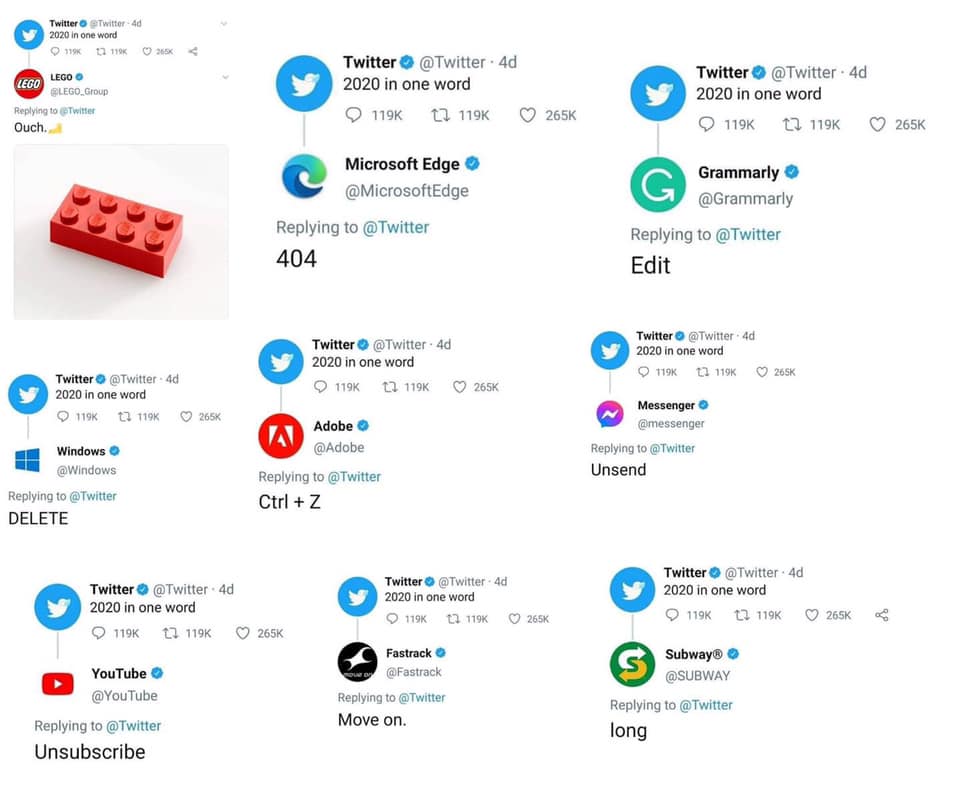
Task: Like the Twitter tweet above Grammarly's reply
Action: point(877,124)
